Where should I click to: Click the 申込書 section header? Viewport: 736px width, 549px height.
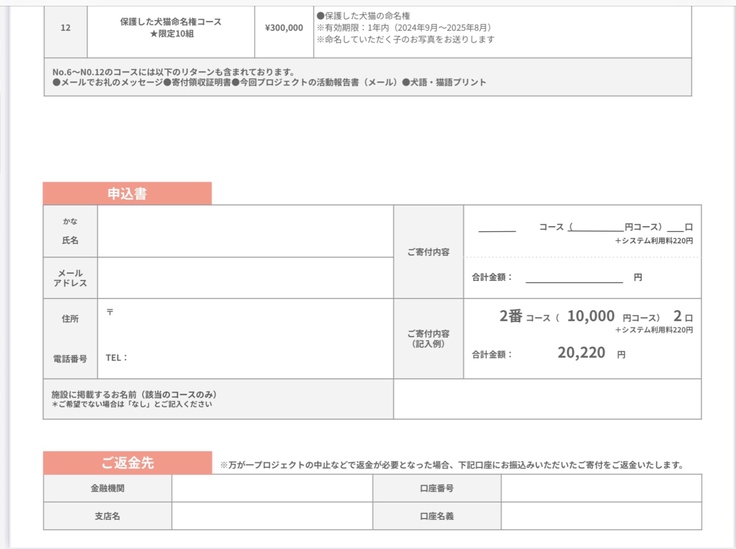pyautogui.click(x=127, y=194)
